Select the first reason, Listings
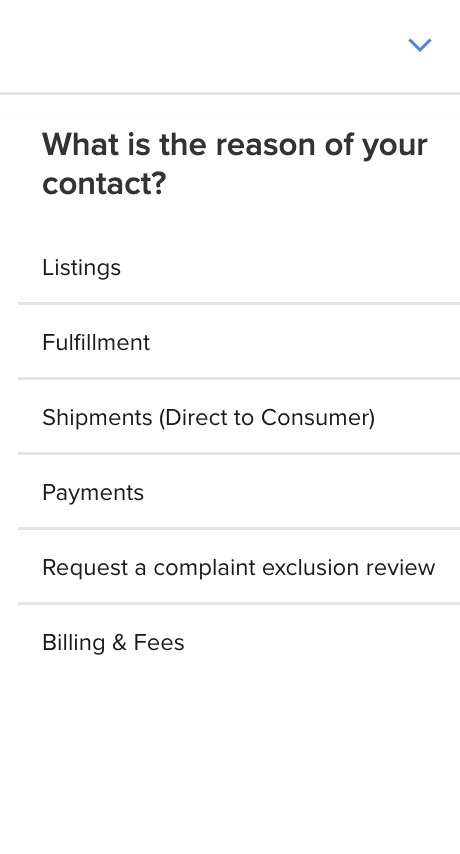Screen dimensions: 460x854 (239, 267)
